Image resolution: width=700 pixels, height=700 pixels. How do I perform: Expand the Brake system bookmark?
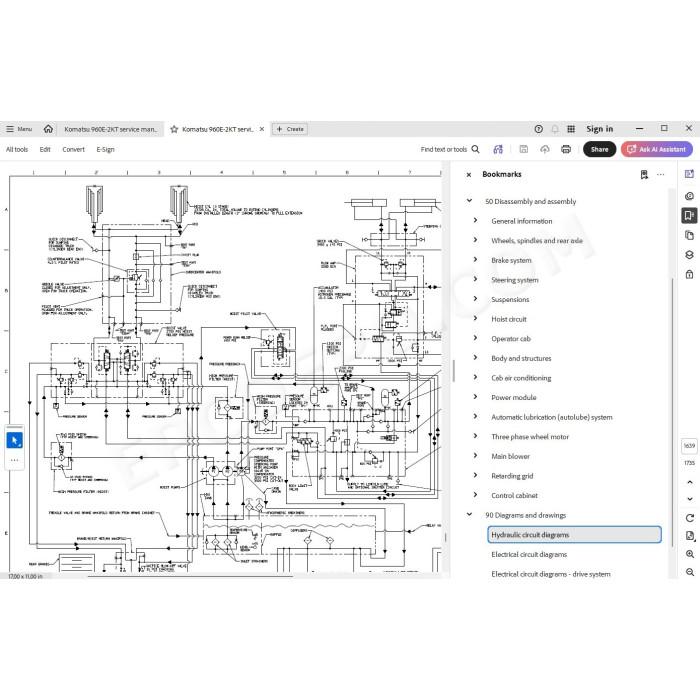point(475,260)
